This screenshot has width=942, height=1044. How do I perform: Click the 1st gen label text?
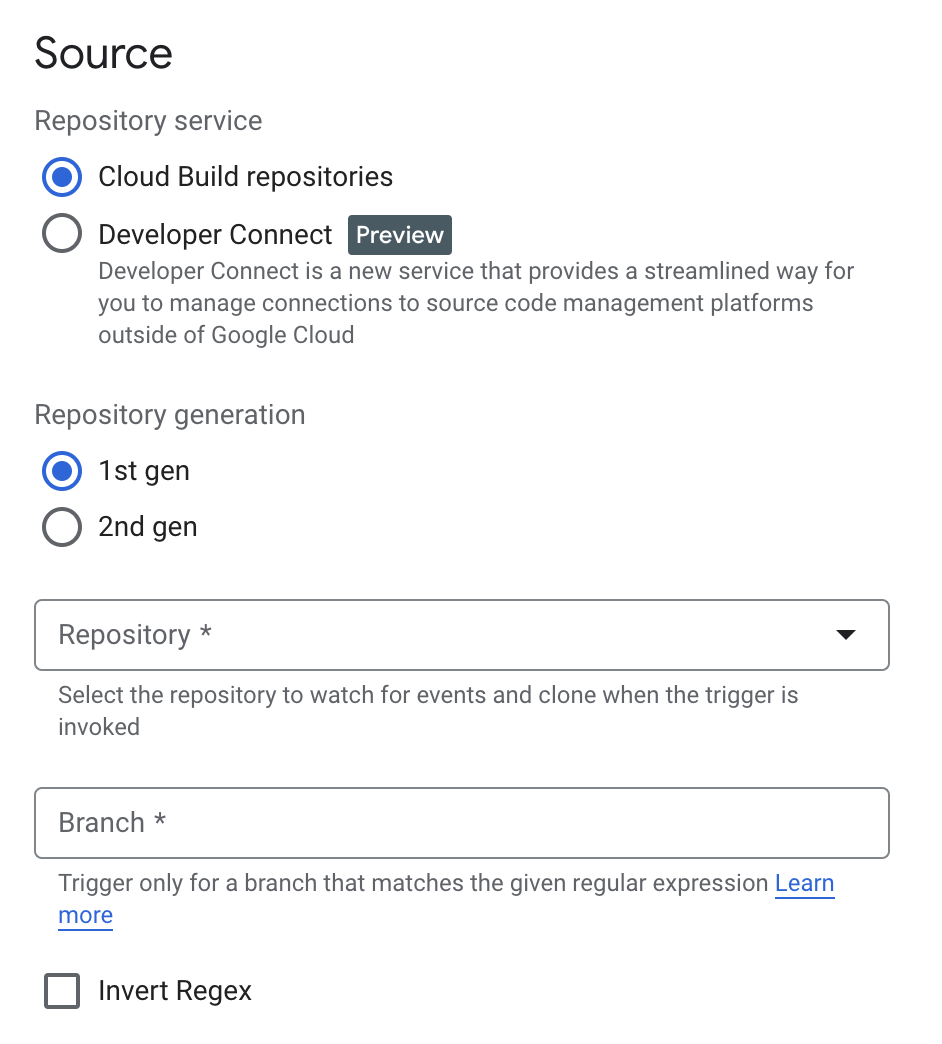point(144,471)
